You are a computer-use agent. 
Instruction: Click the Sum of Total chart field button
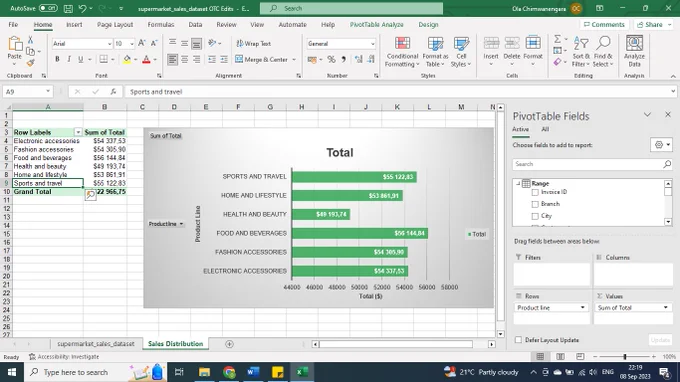(x=166, y=136)
